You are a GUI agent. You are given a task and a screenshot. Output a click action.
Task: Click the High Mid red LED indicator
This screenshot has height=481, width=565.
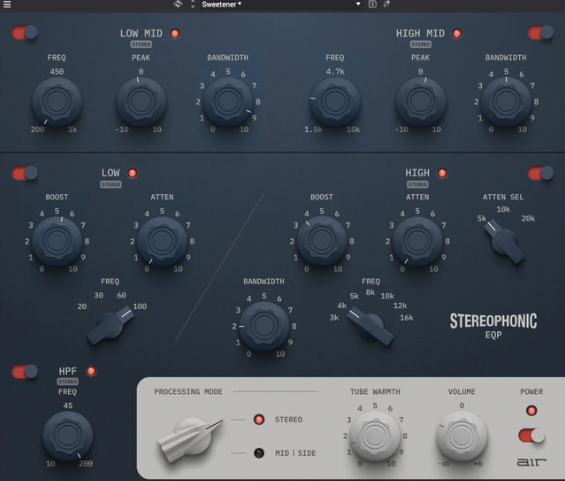[457, 34]
